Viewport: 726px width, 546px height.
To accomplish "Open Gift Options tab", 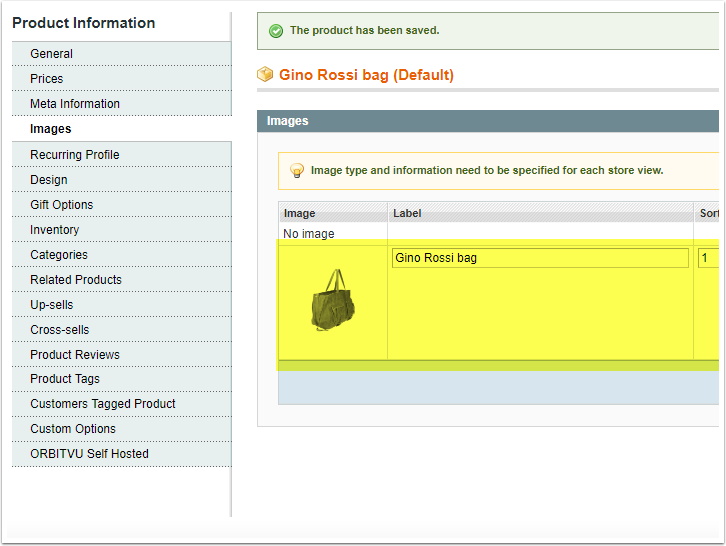I will pyautogui.click(x=121, y=205).
